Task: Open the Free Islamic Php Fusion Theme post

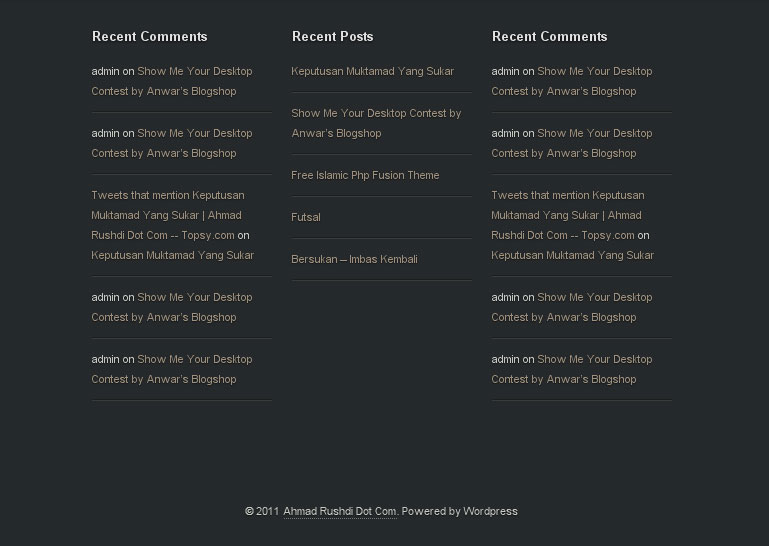Action: click(x=365, y=176)
